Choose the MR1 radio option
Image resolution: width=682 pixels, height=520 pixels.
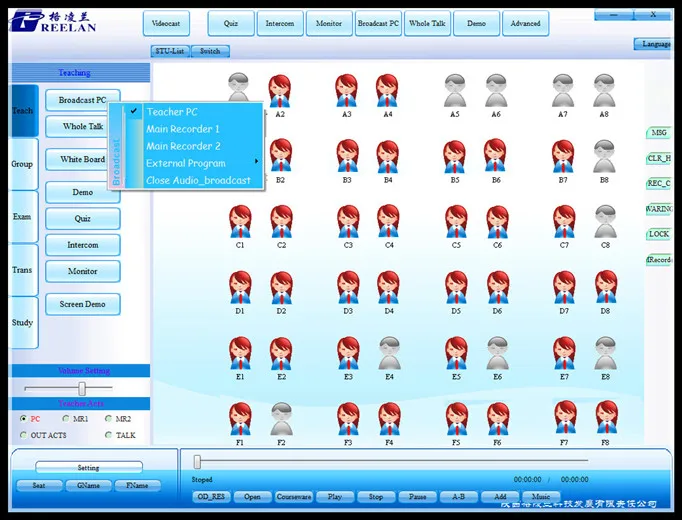66,419
